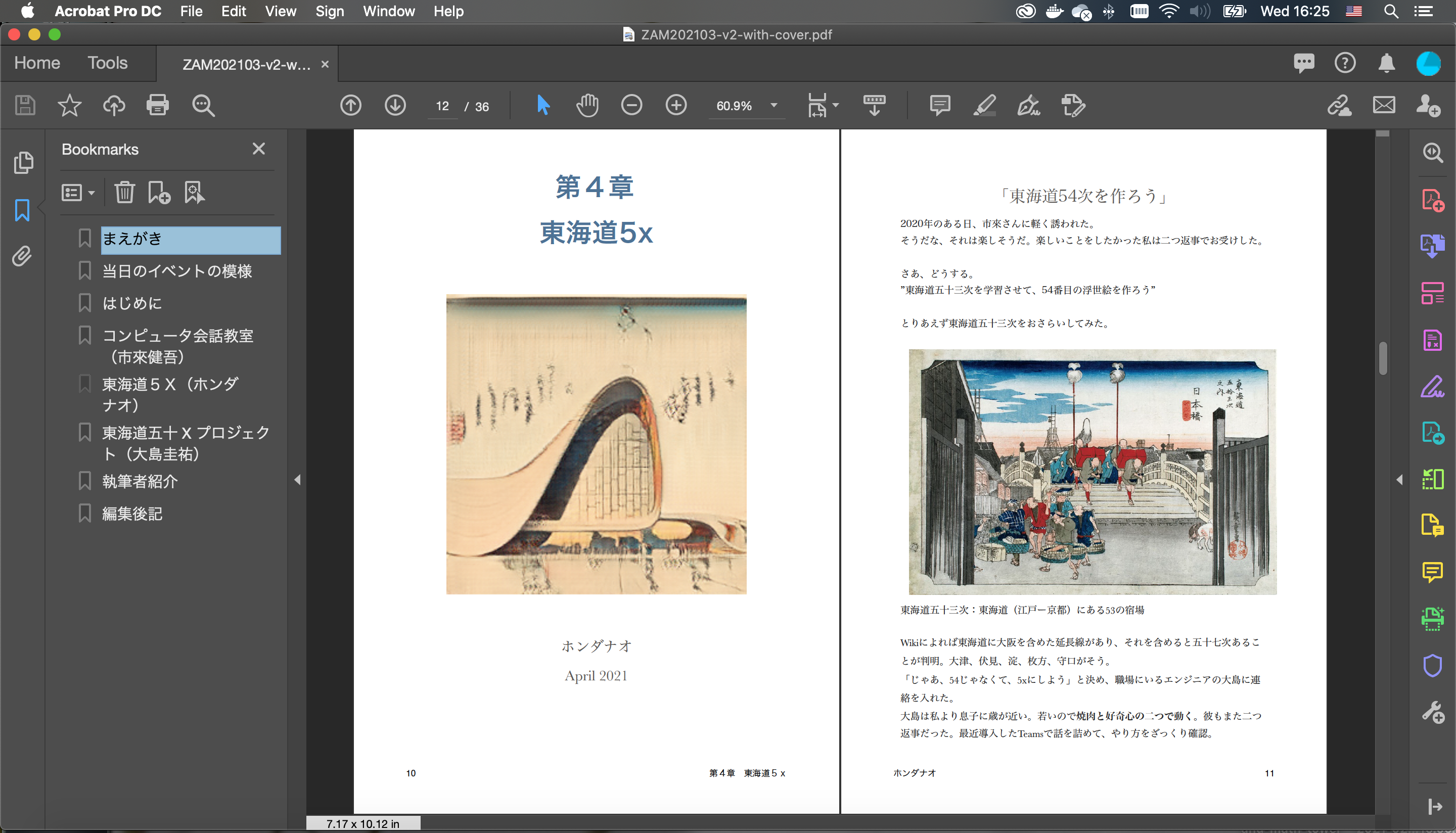This screenshot has width=1456, height=833.
Task: Click the page number input field
Action: 442,107
